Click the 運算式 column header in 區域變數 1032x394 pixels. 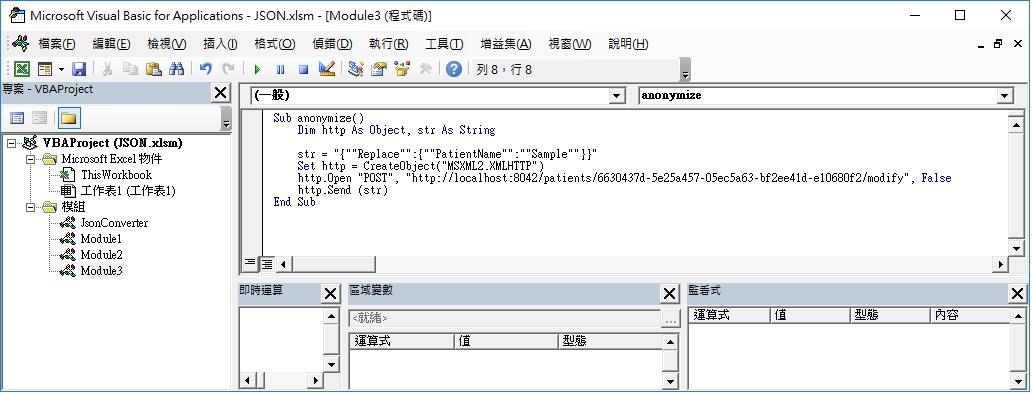tap(401, 341)
